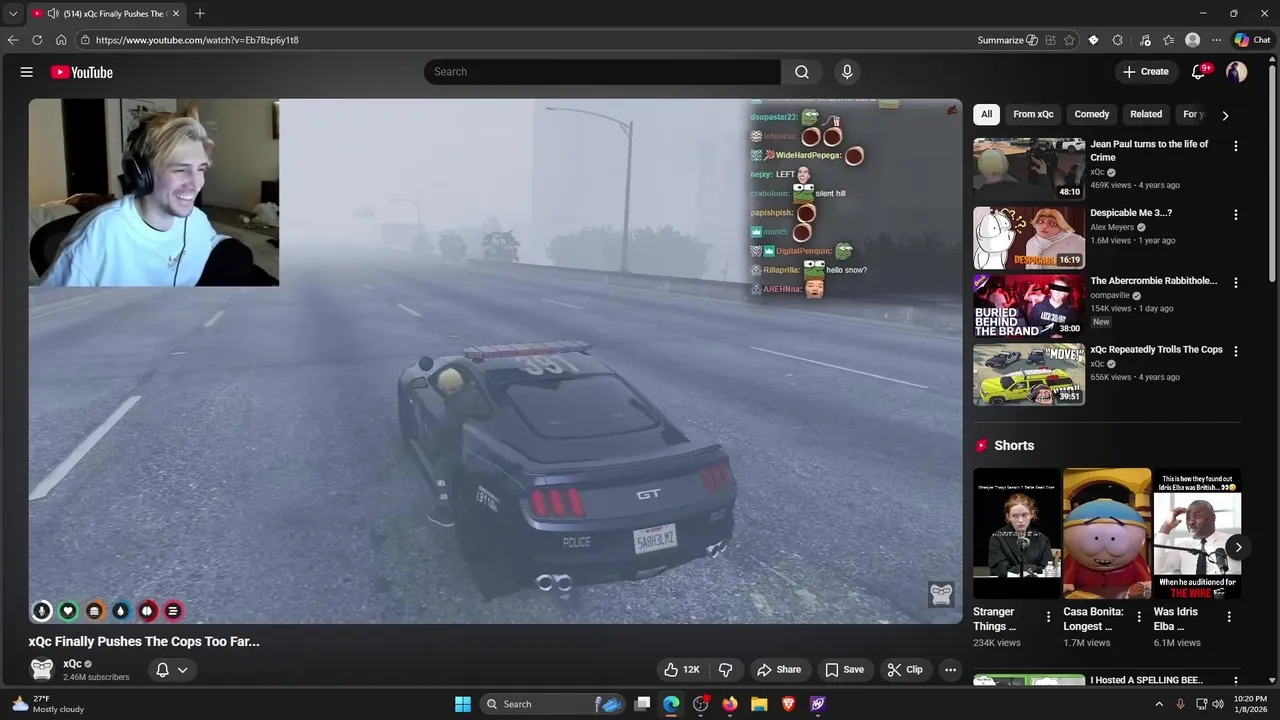Select the From xQc filter chip
This screenshot has height=720, width=1280.
coord(1033,114)
